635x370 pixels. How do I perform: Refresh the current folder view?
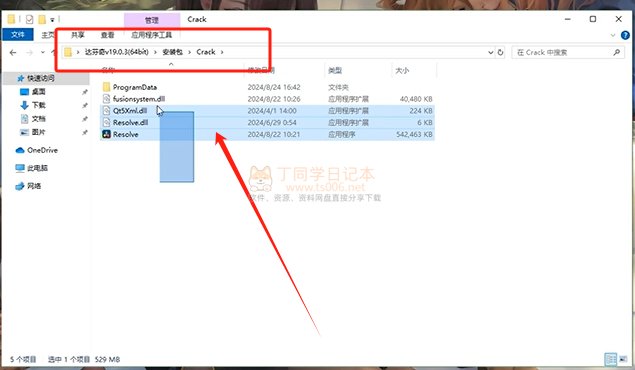pyautogui.click(x=500, y=52)
